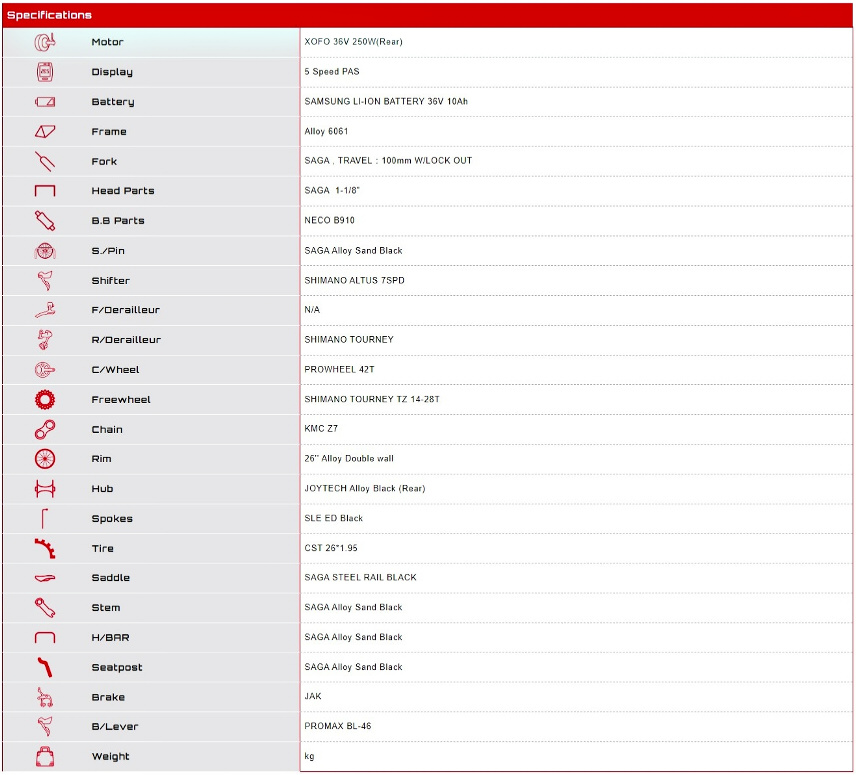Click the C/Wheel crank icon

click(x=45, y=370)
